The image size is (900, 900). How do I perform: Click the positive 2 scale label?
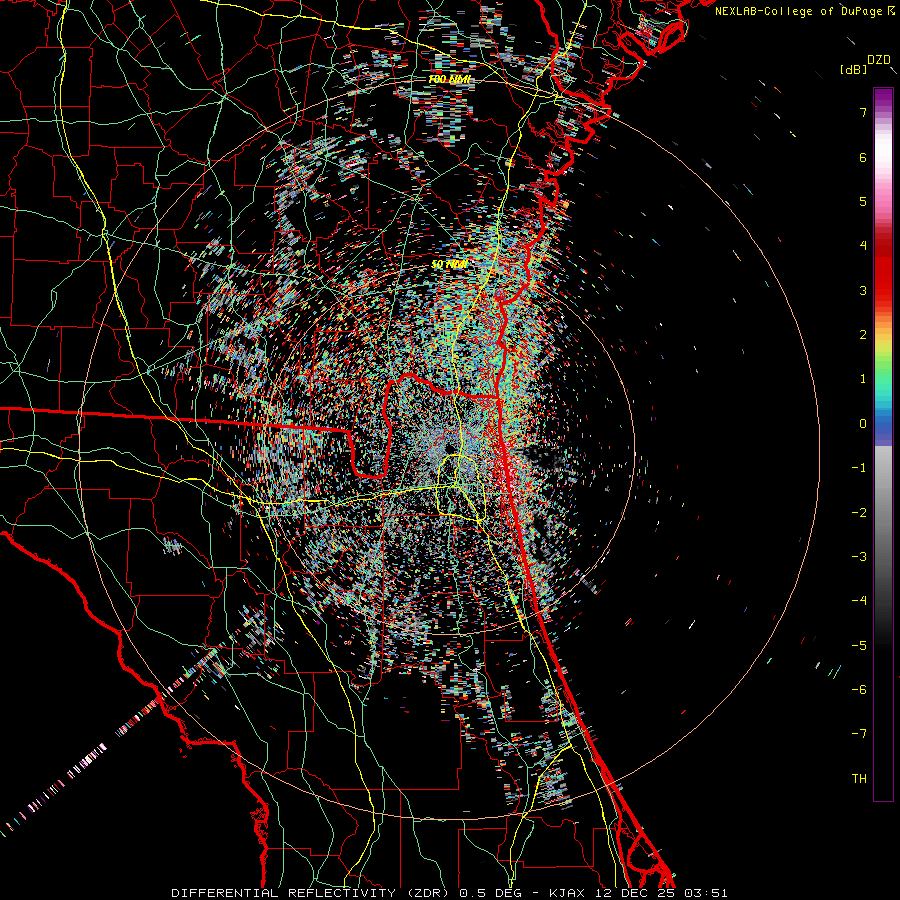[x=863, y=335]
